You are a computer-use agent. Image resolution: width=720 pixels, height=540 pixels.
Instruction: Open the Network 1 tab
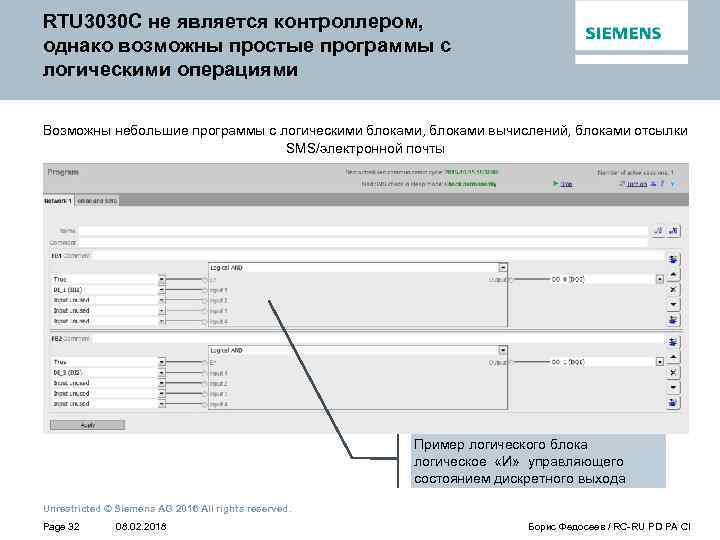(x=58, y=201)
